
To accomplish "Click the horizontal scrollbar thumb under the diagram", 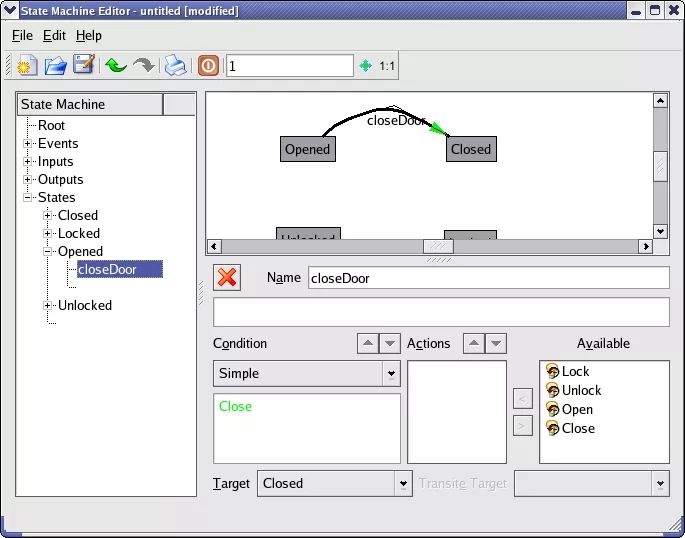I will [437, 246].
